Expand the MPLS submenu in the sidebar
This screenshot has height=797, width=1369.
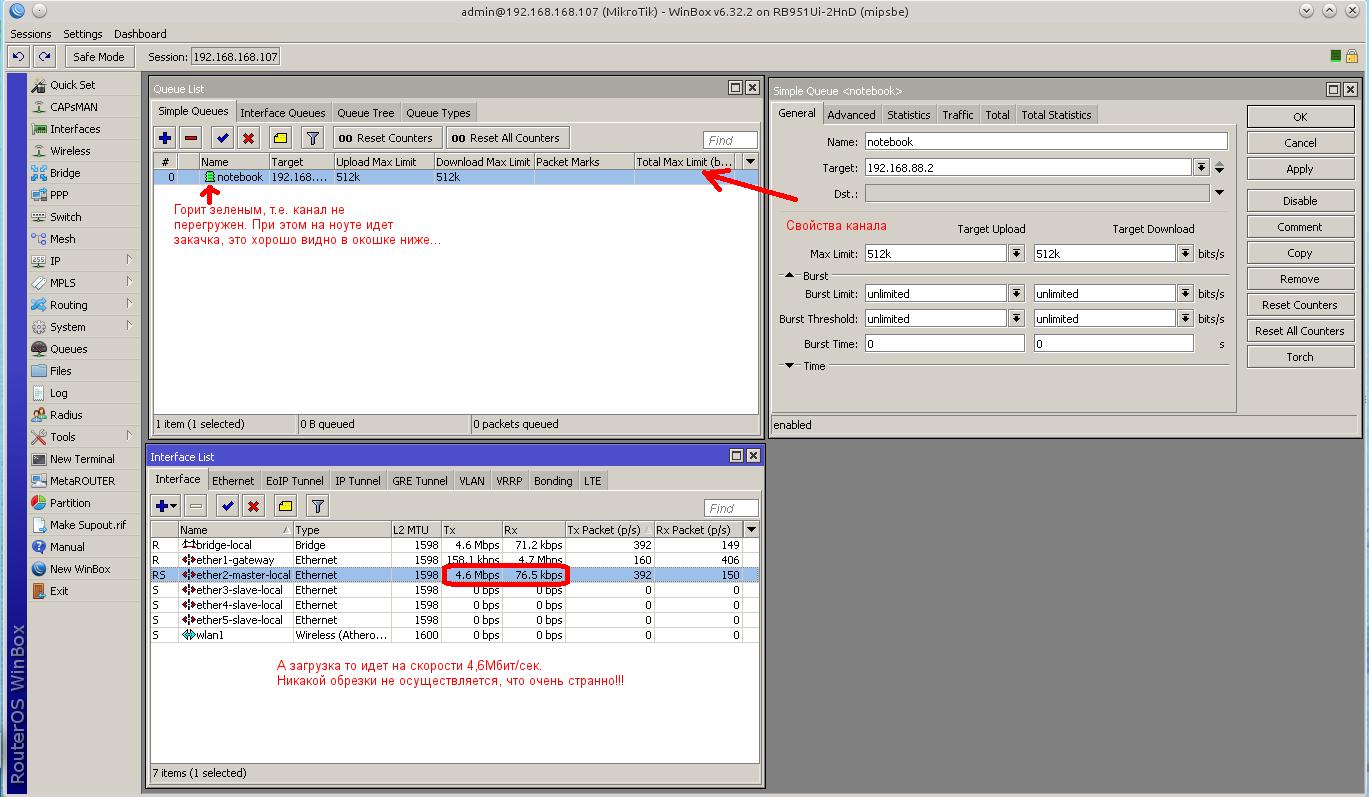[130, 282]
